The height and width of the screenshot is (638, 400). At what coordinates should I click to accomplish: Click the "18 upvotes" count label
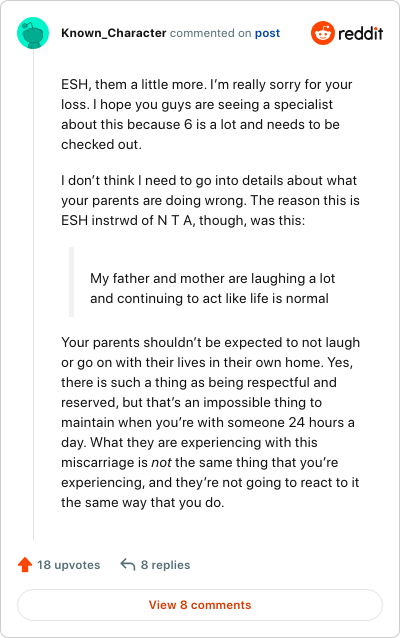(x=68, y=565)
